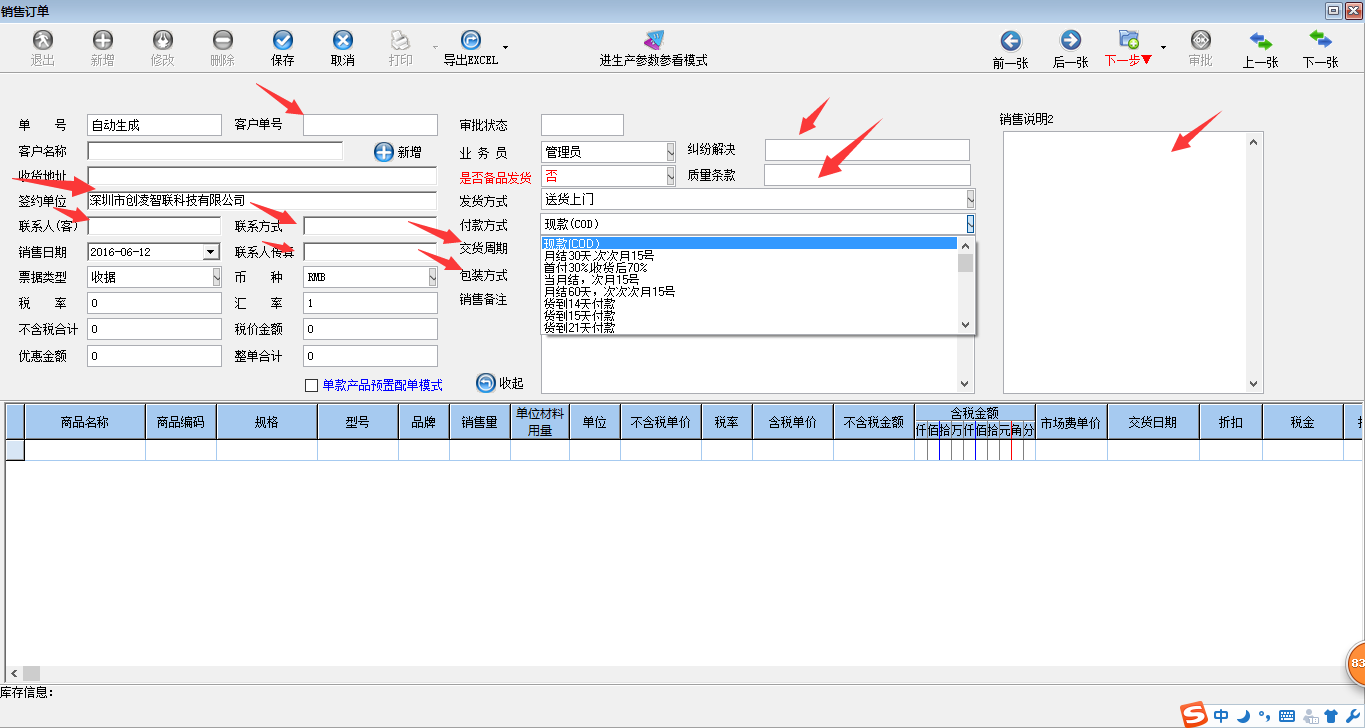
Task: Expand the 票据类型 combo box
Action: (x=216, y=277)
